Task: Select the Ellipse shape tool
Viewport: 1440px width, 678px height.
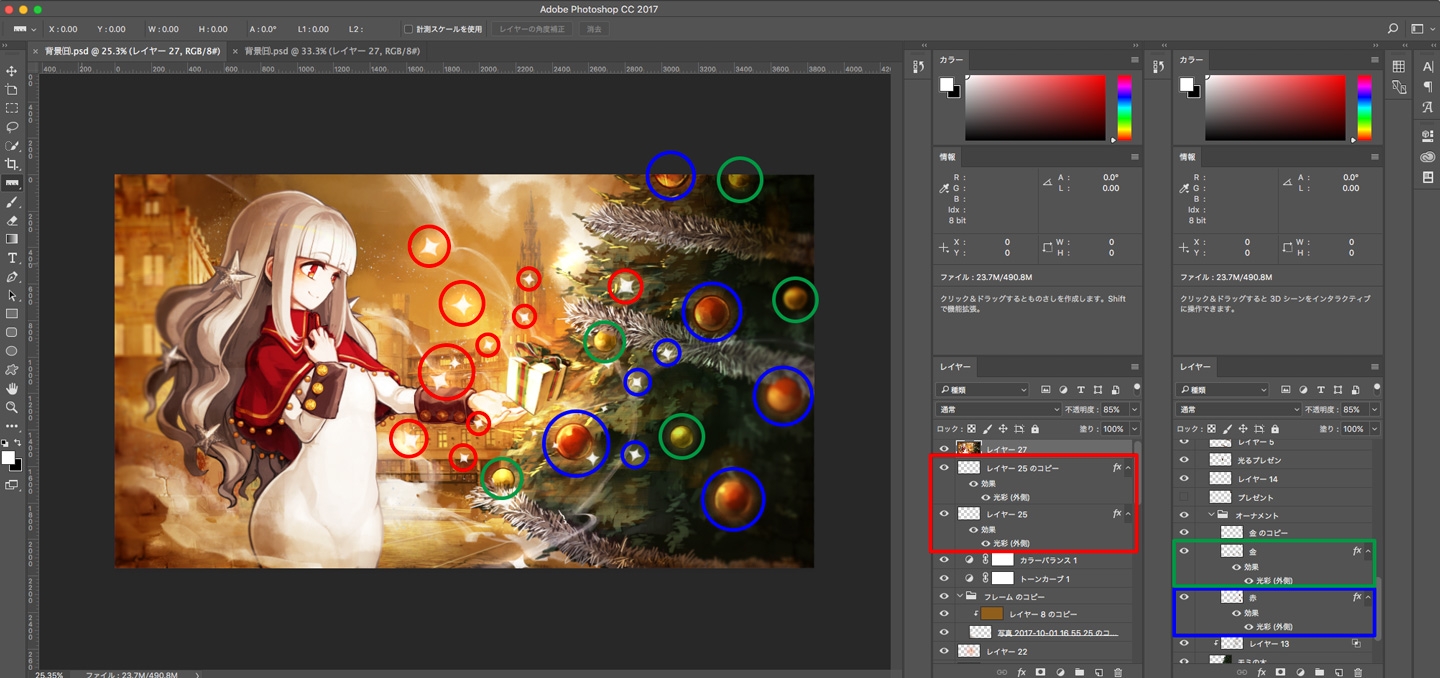Action: [x=12, y=351]
